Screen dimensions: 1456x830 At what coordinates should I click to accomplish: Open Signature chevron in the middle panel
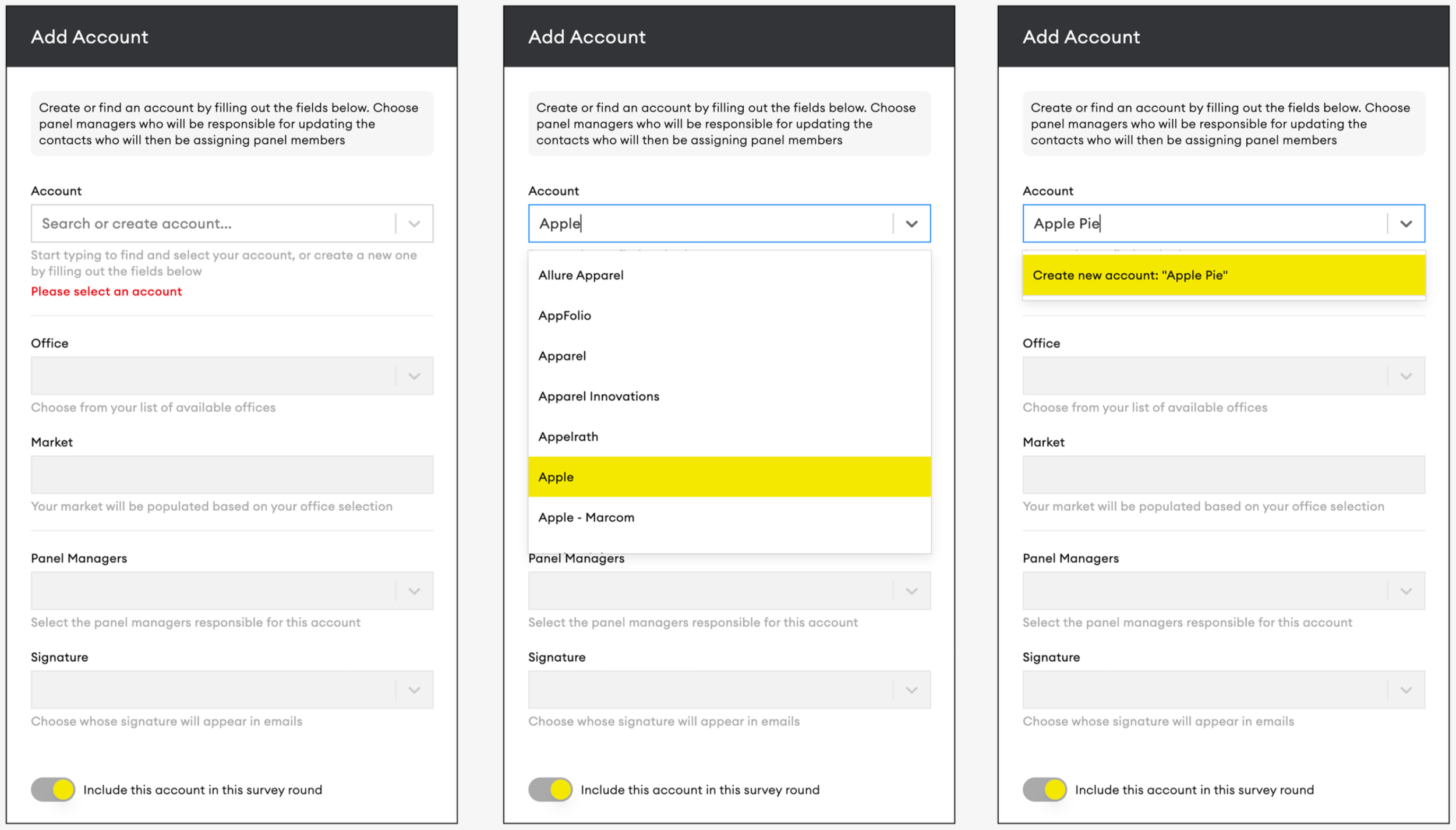point(911,690)
